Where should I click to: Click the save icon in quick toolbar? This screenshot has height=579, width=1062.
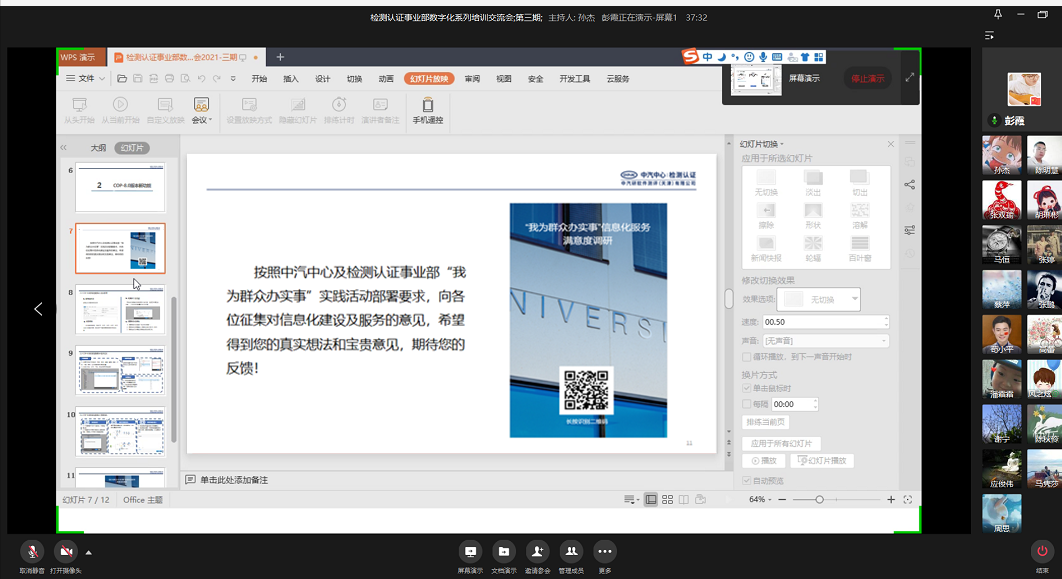click(137, 79)
